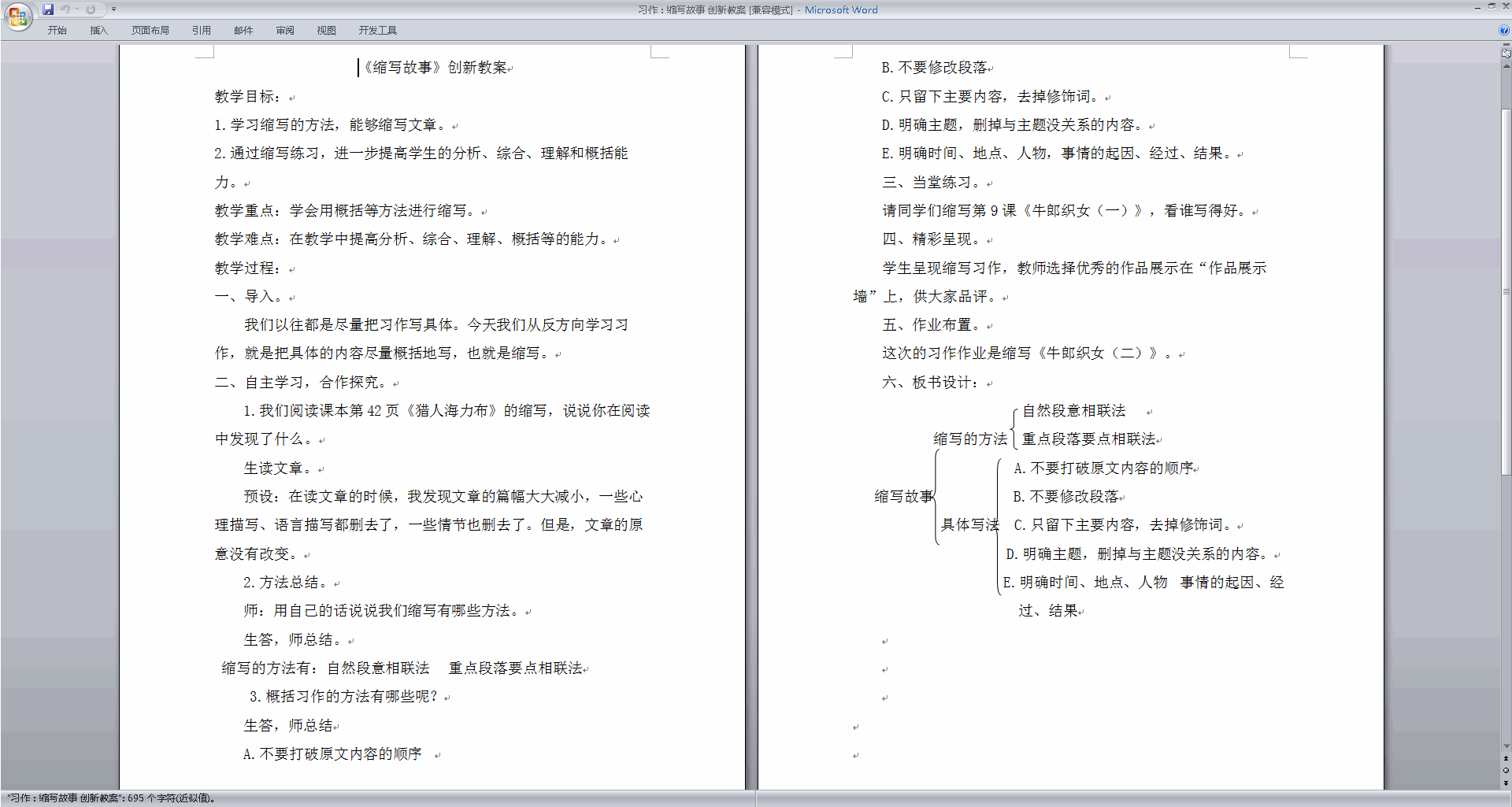Click the Previous Page double-arrow button
This screenshot has height=807, width=1512.
tap(1506, 759)
